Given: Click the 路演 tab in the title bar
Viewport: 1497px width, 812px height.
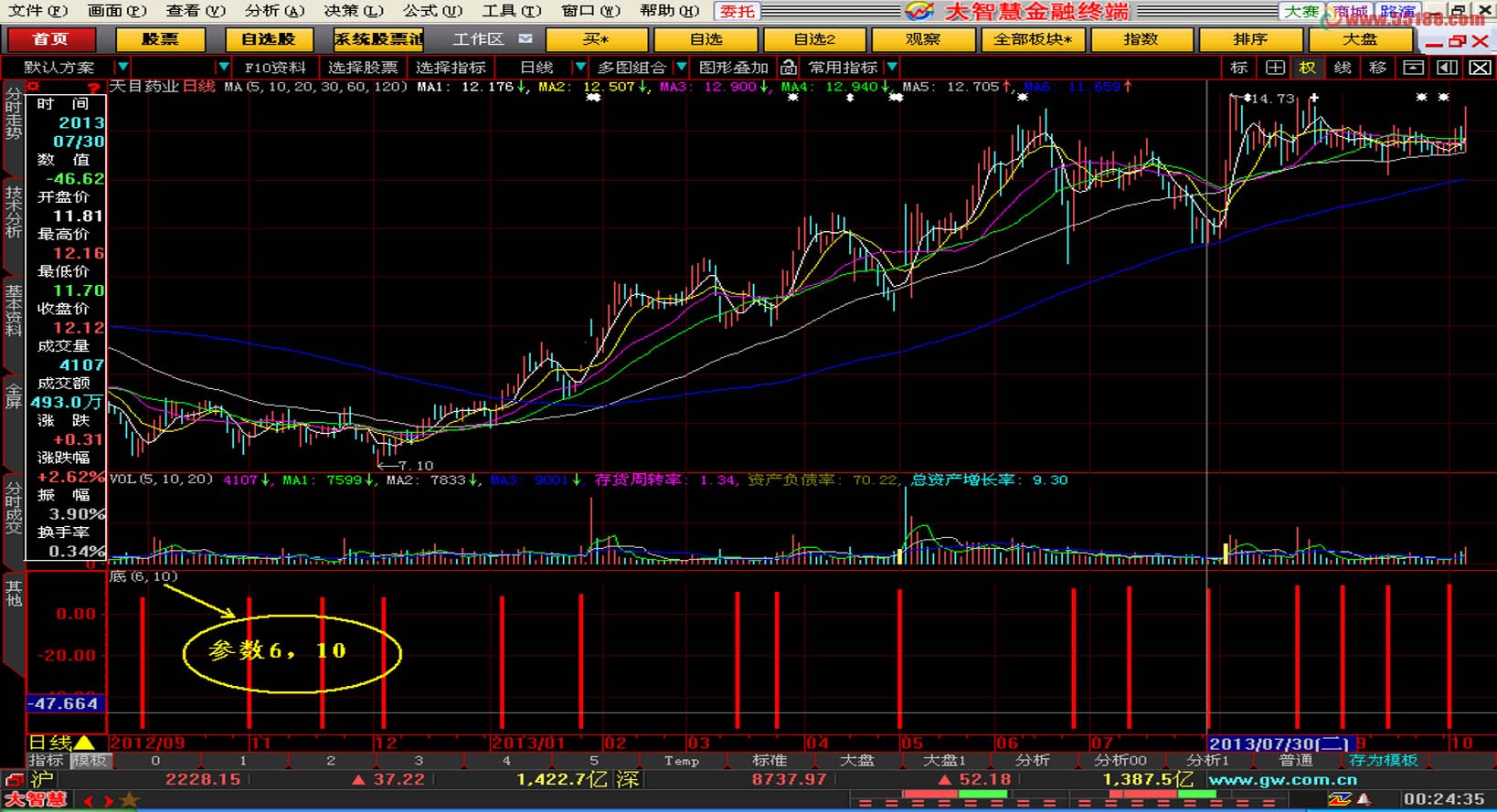Looking at the screenshot, I should [x=1398, y=11].
